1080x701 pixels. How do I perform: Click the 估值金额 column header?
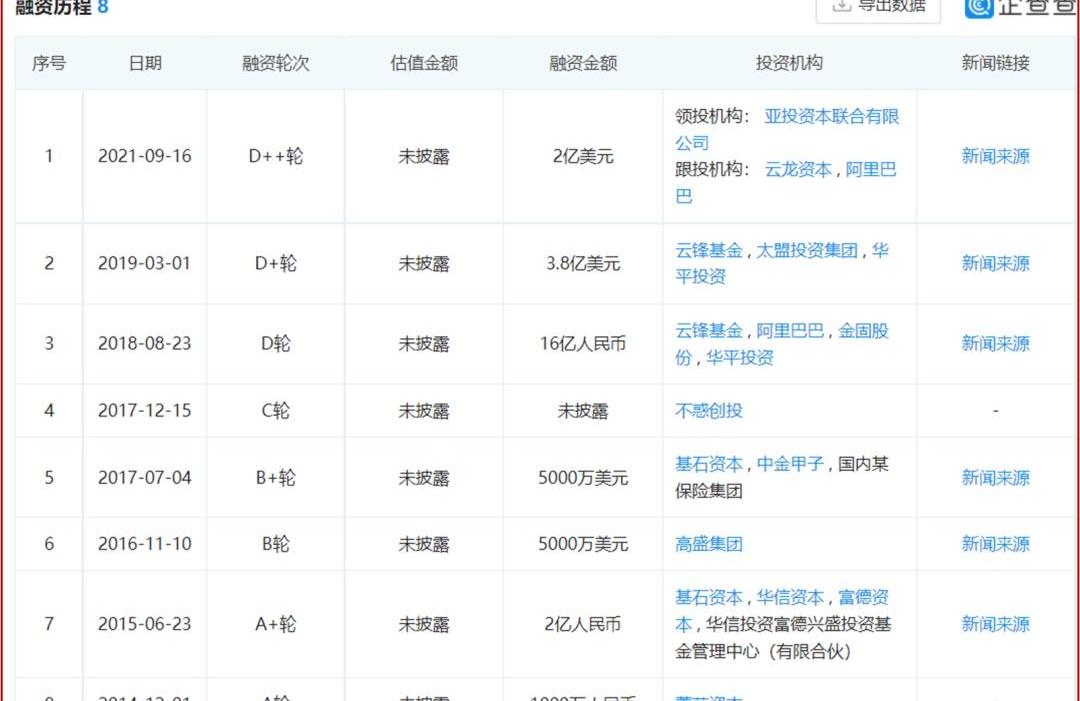coord(424,63)
